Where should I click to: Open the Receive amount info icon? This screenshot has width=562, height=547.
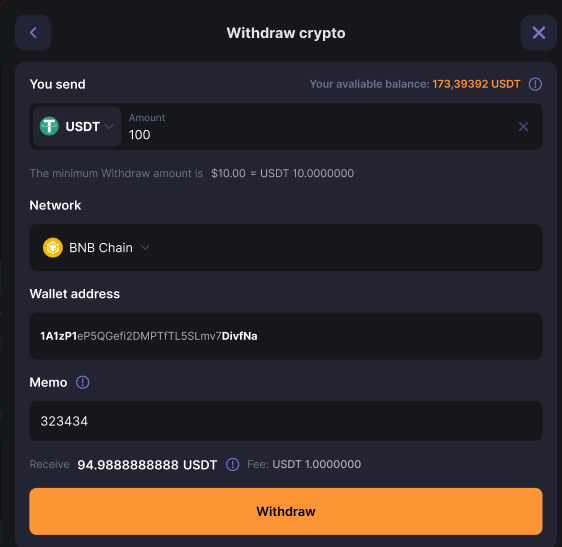point(232,464)
